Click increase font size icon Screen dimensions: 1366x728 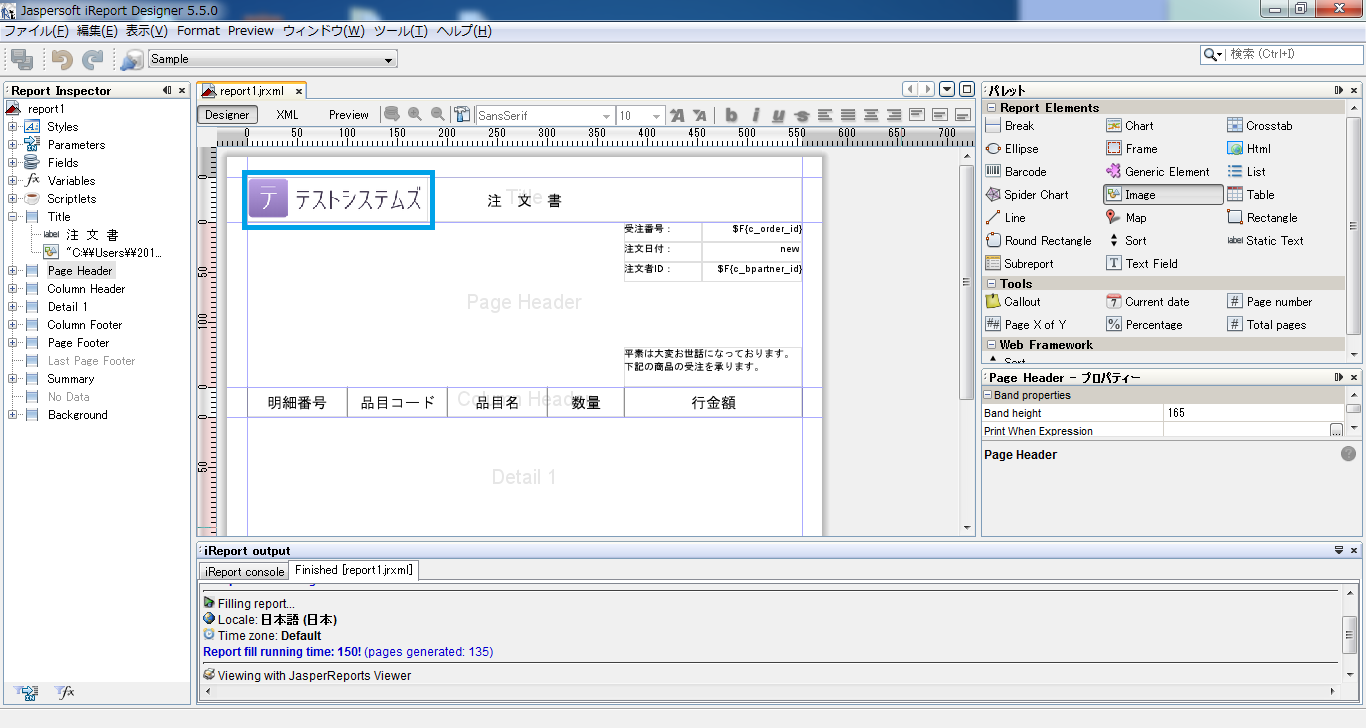click(677, 115)
